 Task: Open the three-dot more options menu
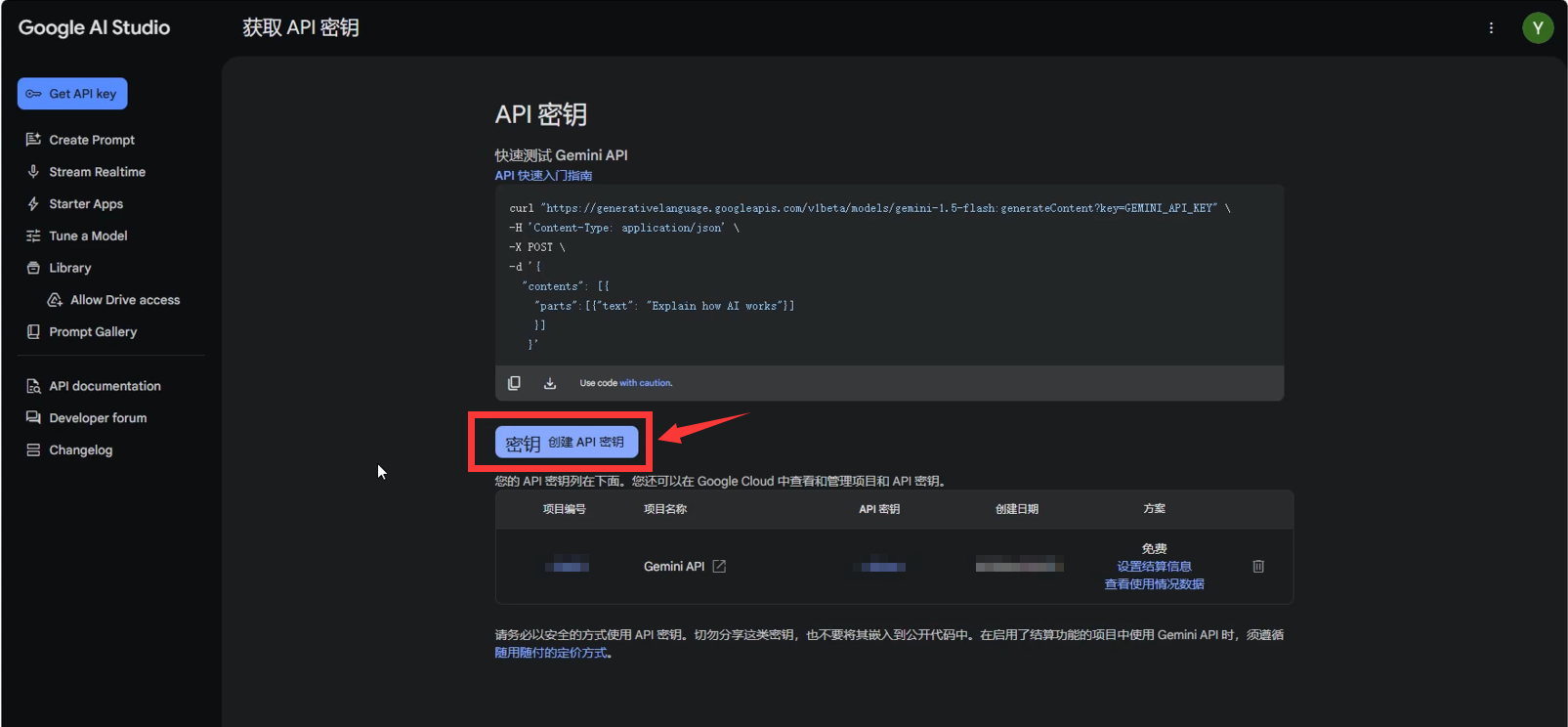(1491, 27)
